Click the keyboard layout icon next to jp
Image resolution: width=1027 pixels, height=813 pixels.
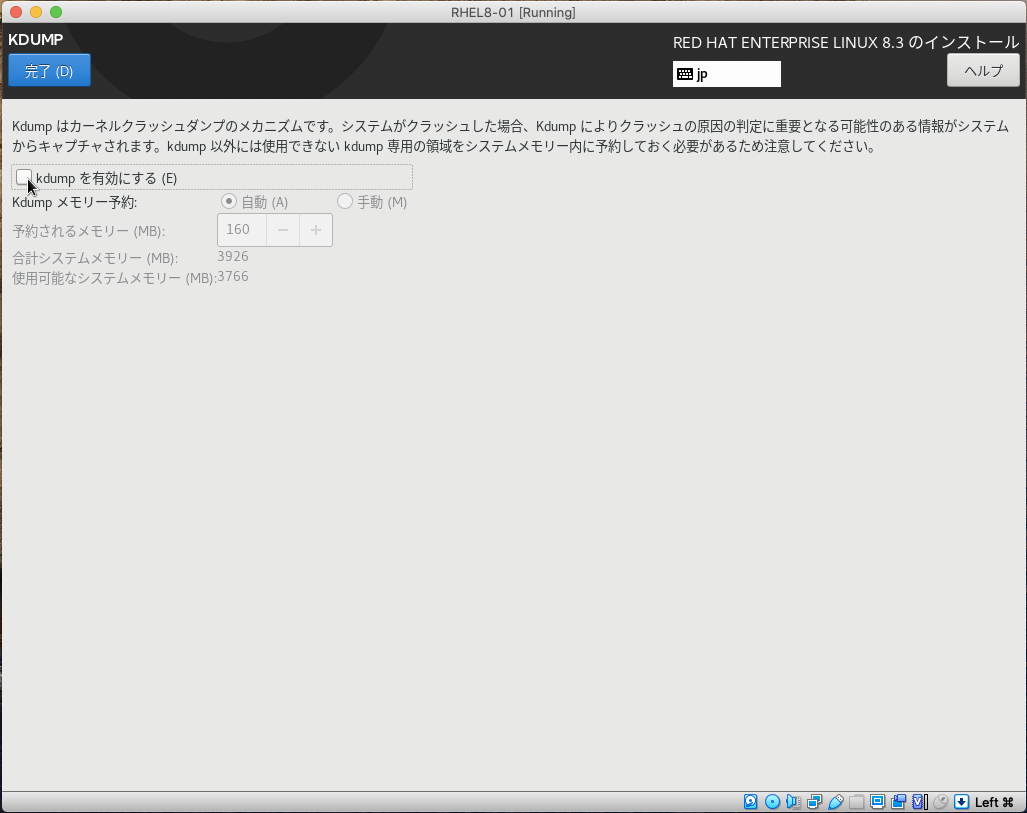coord(687,73)
